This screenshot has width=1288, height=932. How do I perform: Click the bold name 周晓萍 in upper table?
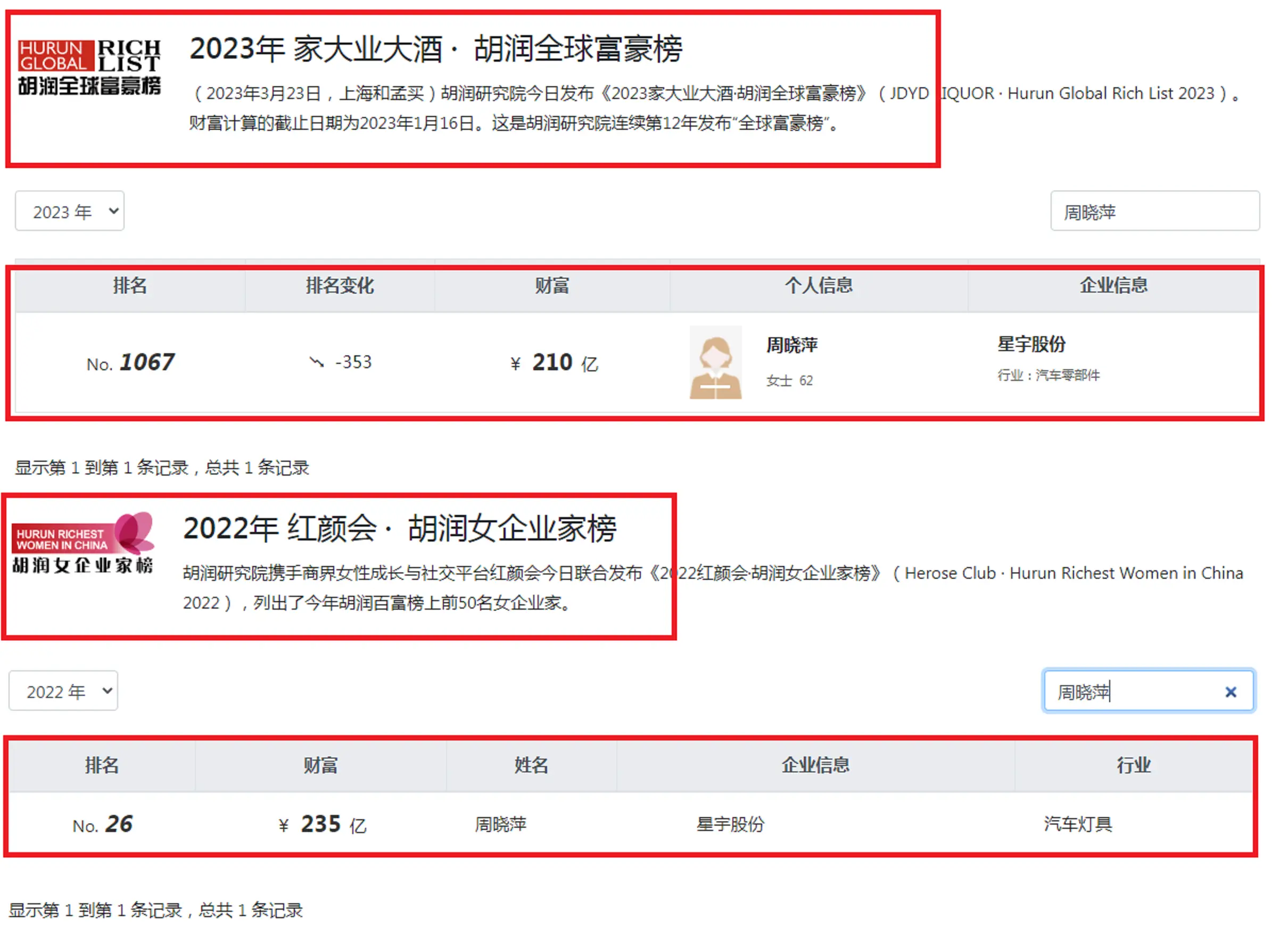click(792, 345)
